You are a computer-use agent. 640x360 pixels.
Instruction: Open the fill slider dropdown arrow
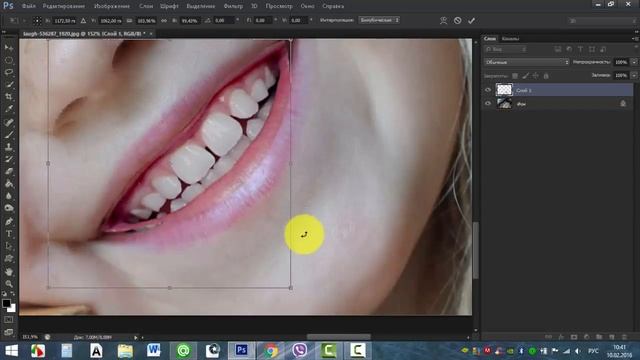tap(634, 76)
